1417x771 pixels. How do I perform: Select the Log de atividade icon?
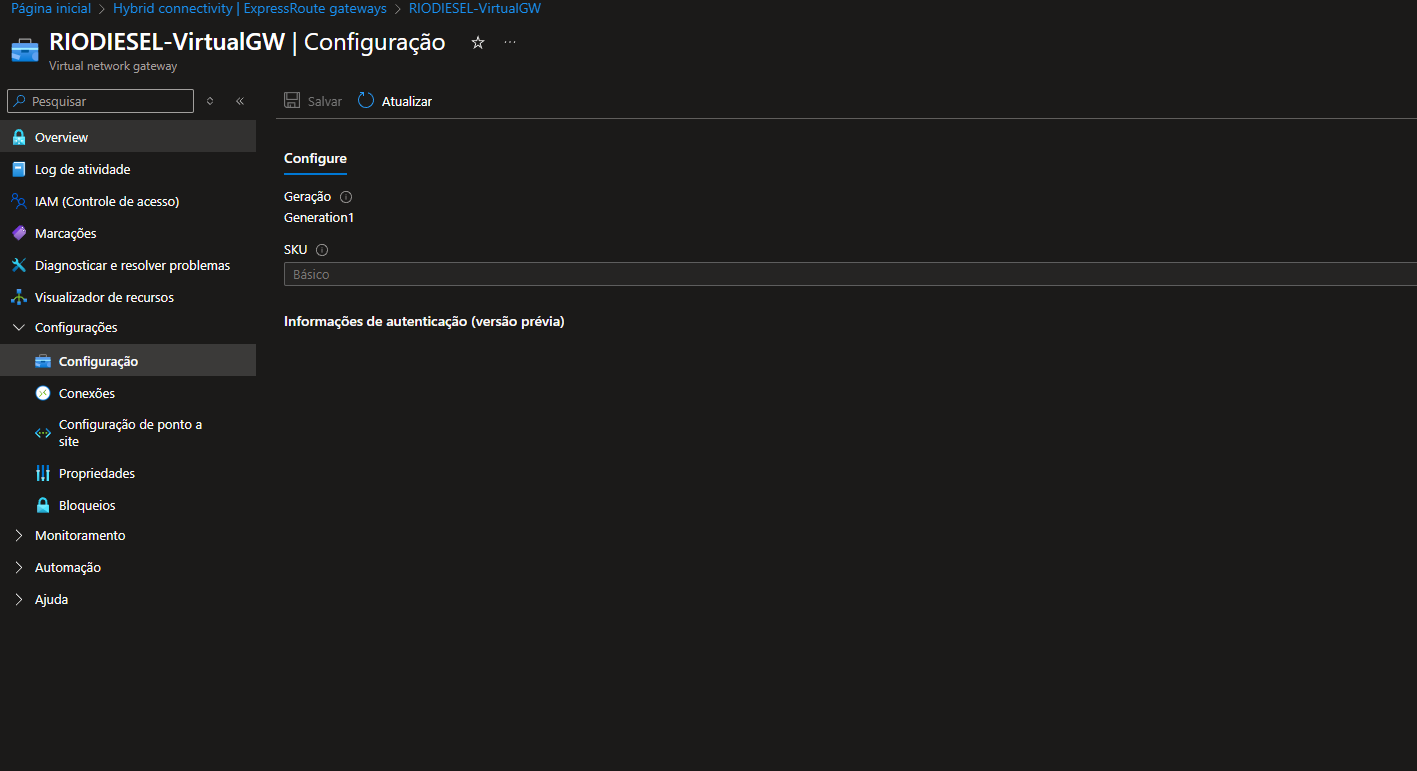(x=21, y=168)
